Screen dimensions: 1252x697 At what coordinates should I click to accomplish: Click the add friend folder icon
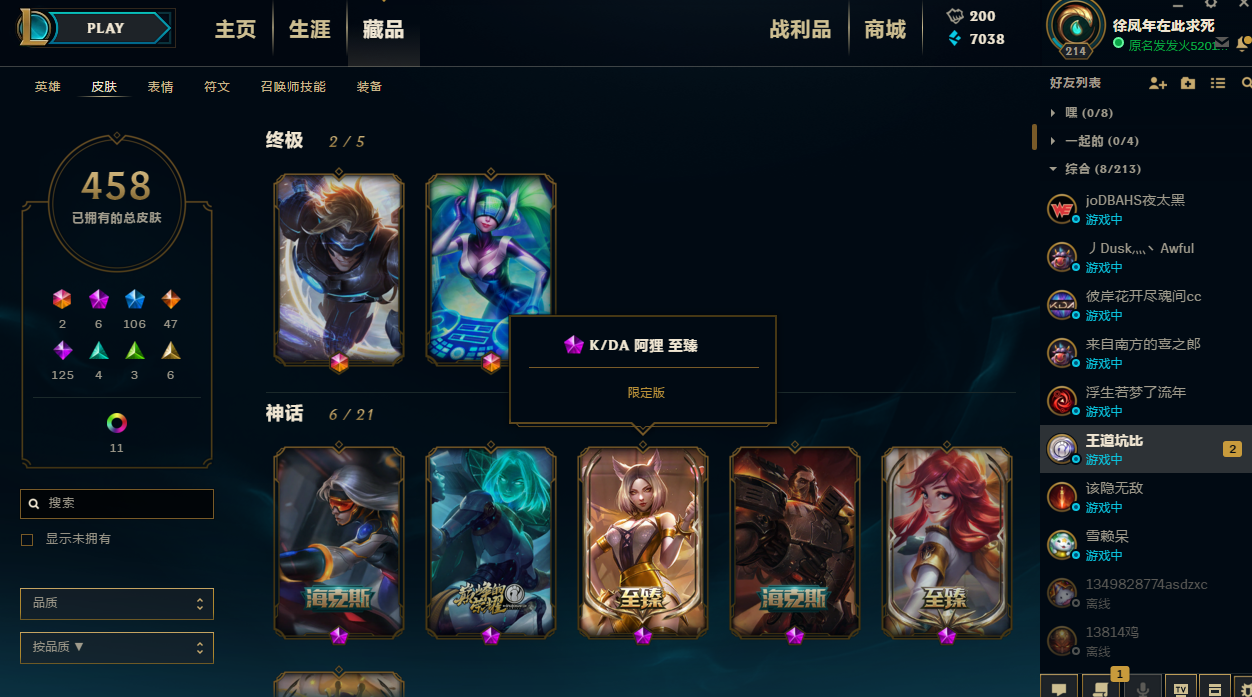[x=1188, y=83]
